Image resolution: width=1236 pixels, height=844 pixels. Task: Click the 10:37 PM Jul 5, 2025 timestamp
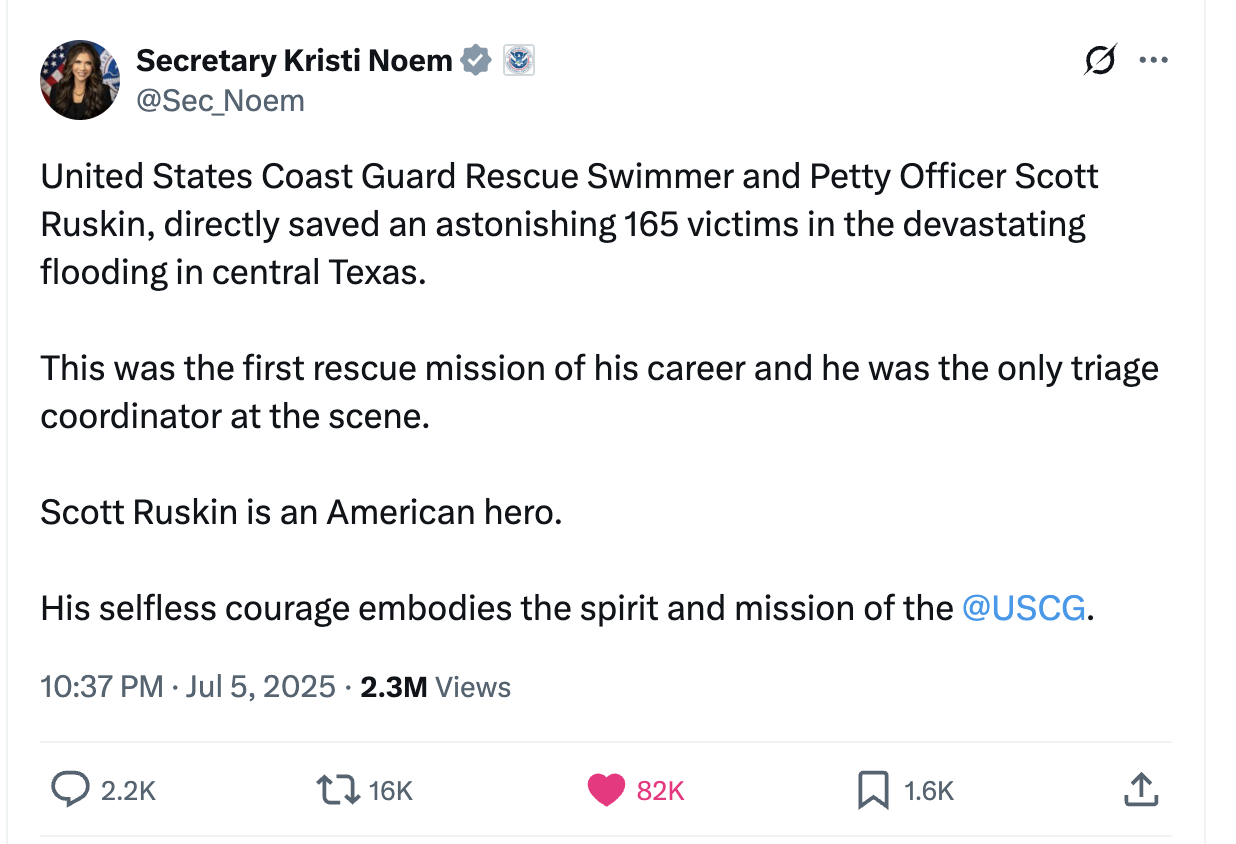point(188,687)
